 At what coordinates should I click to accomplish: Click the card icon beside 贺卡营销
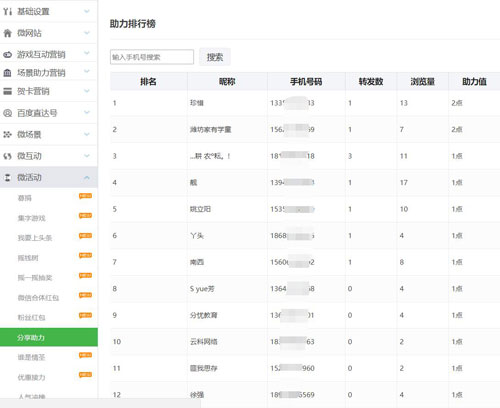click(x=7, y=91)
